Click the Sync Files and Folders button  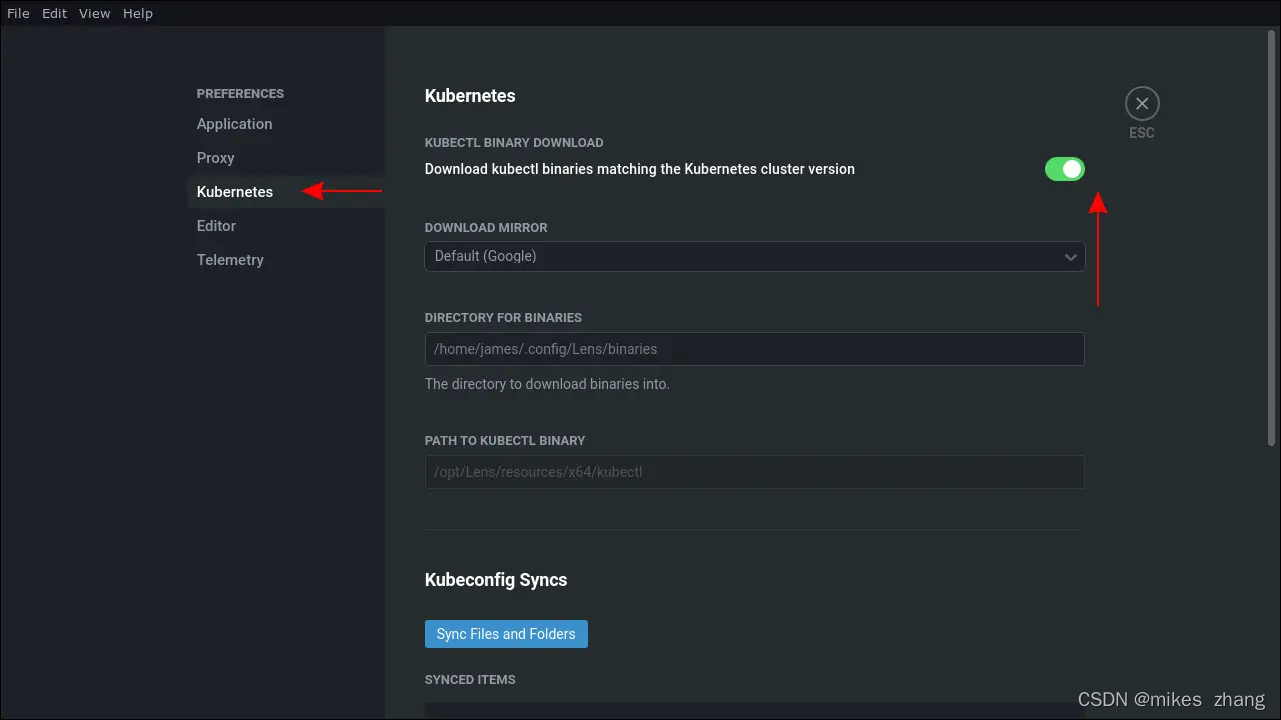(x=506, y=634)
